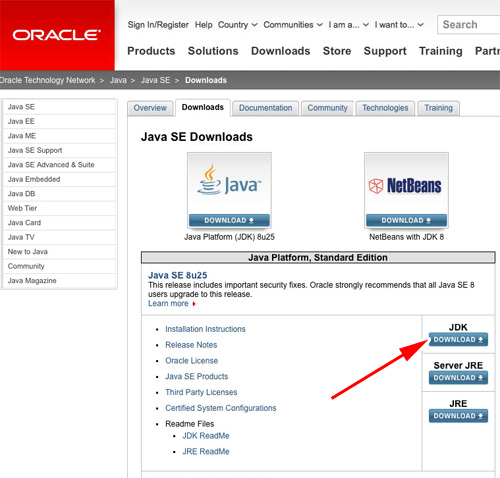Open the Training main menu
Viewport: 500px width, 478px height.
(x=441, y=51)
